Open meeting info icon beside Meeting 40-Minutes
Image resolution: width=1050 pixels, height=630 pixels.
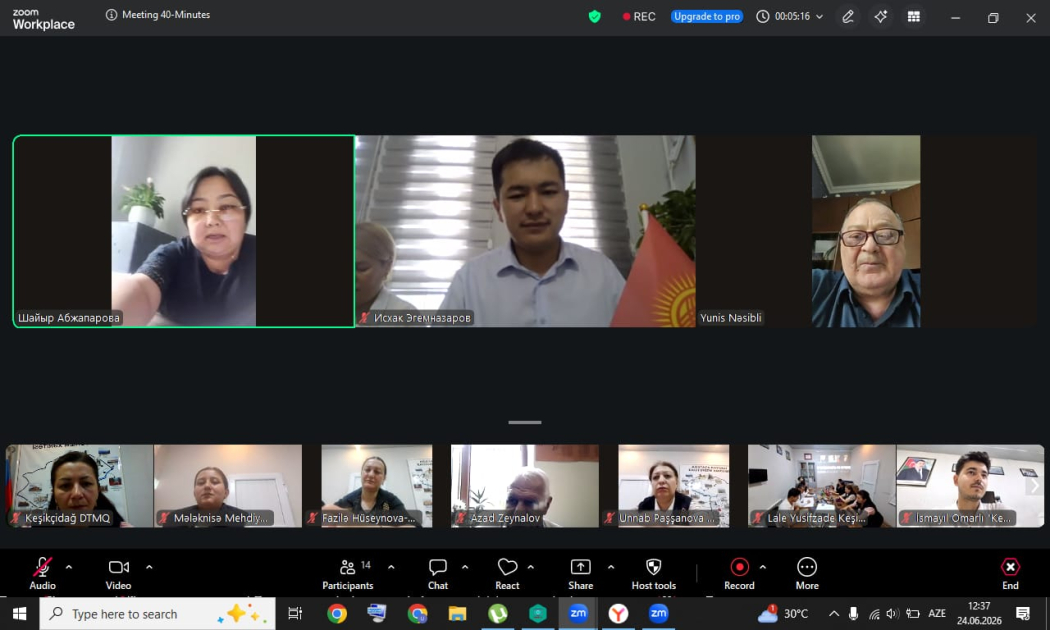click(x=111, y=15)
